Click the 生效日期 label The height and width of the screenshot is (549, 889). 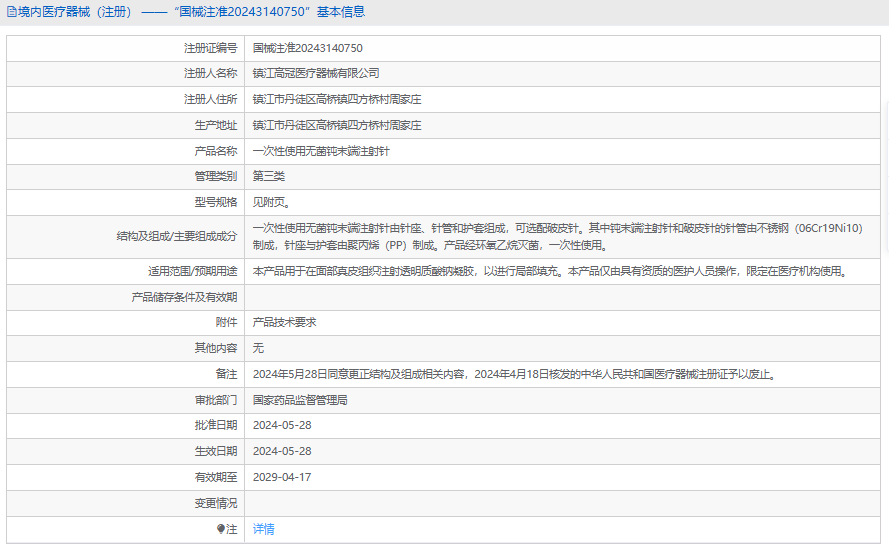[x=216, y=451]
